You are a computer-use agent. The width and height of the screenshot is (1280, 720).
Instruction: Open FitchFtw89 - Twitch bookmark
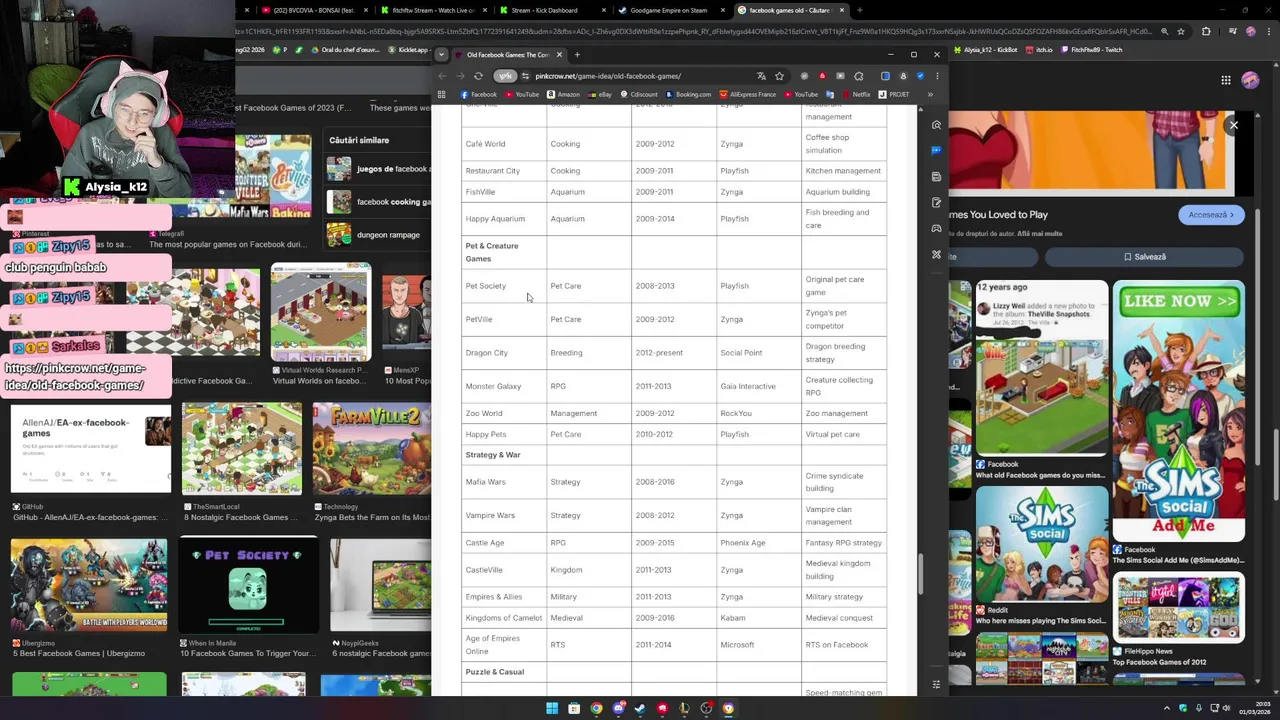1092,49
